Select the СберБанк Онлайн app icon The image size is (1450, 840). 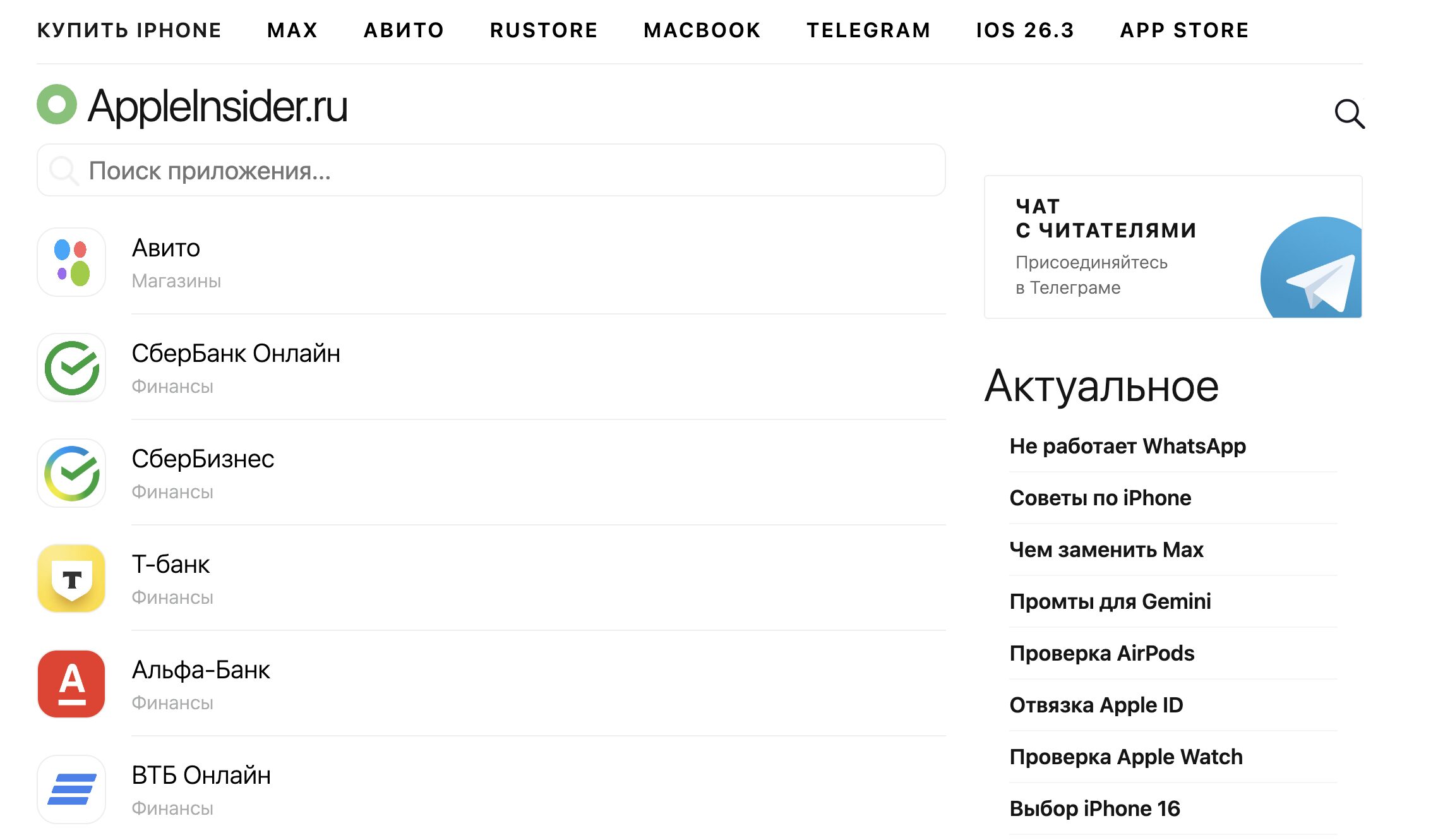pyautogui.click(x=71, y=368)
